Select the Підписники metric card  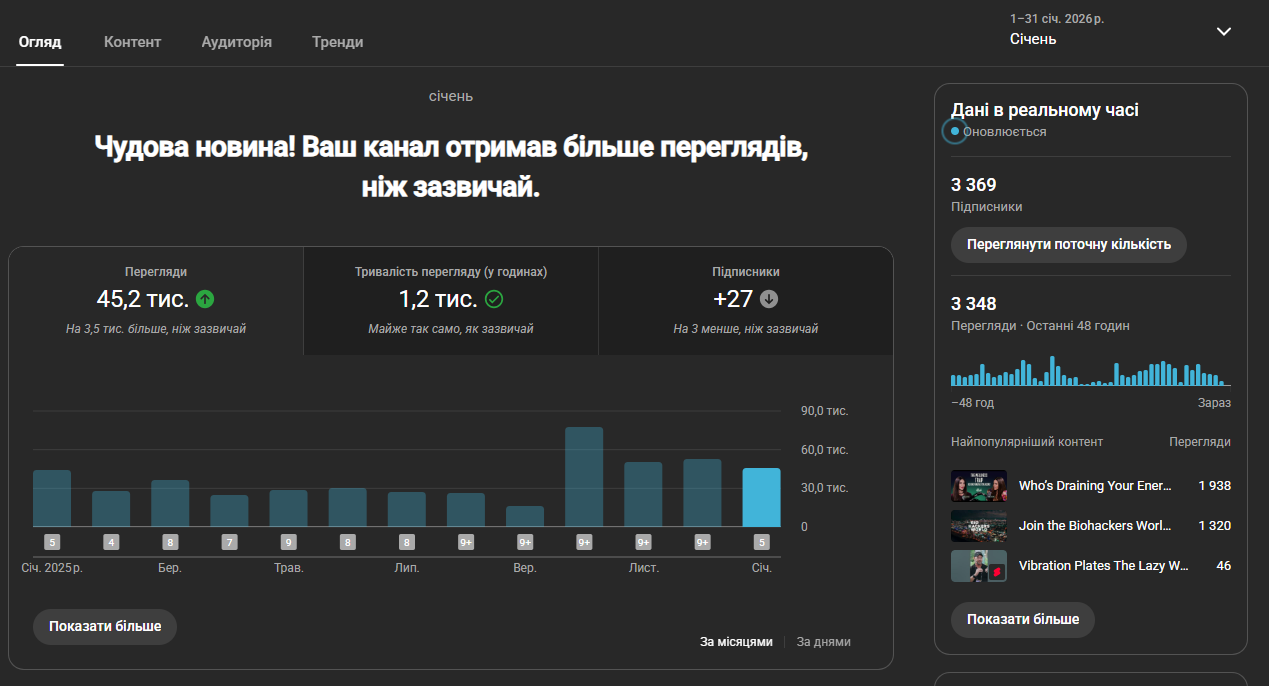click(x=746, y=301)
